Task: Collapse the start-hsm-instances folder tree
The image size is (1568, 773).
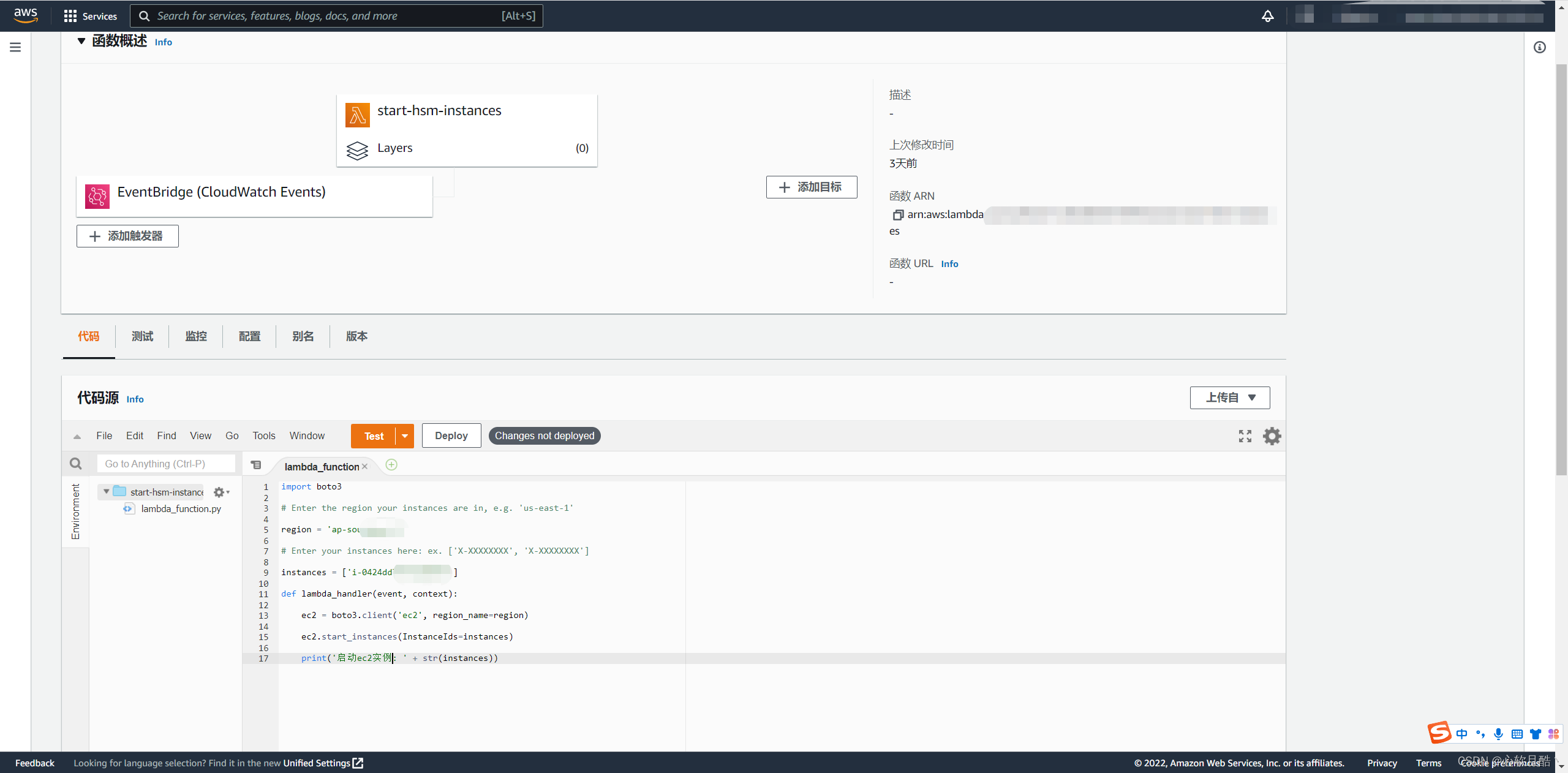Action: point(106,491)
